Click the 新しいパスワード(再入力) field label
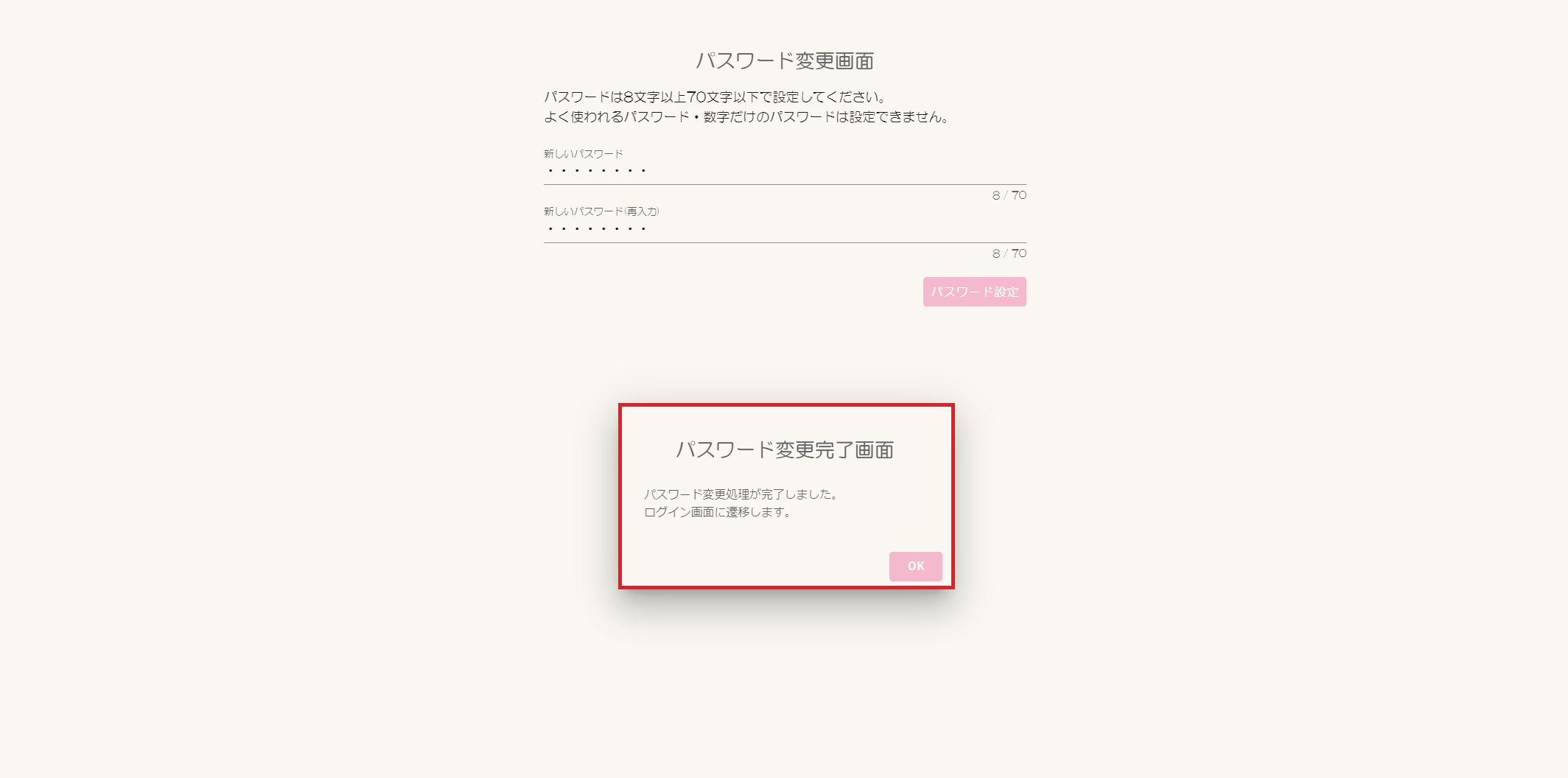Viewport: 1568px width, 778px height. [601, 211]
